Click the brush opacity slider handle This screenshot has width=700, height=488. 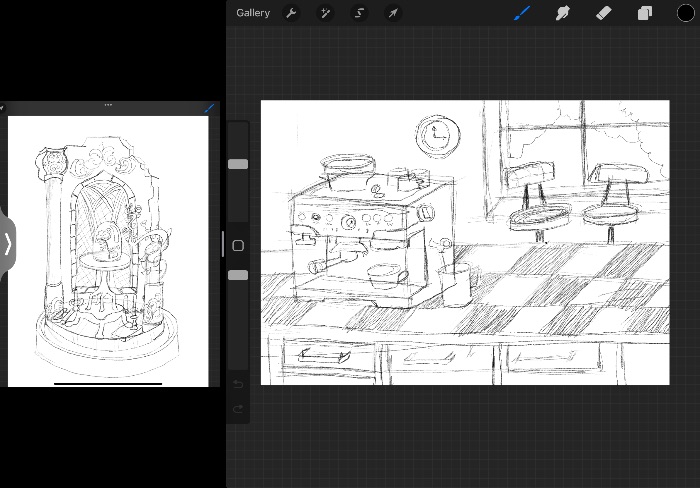click(x=238, y=275)
